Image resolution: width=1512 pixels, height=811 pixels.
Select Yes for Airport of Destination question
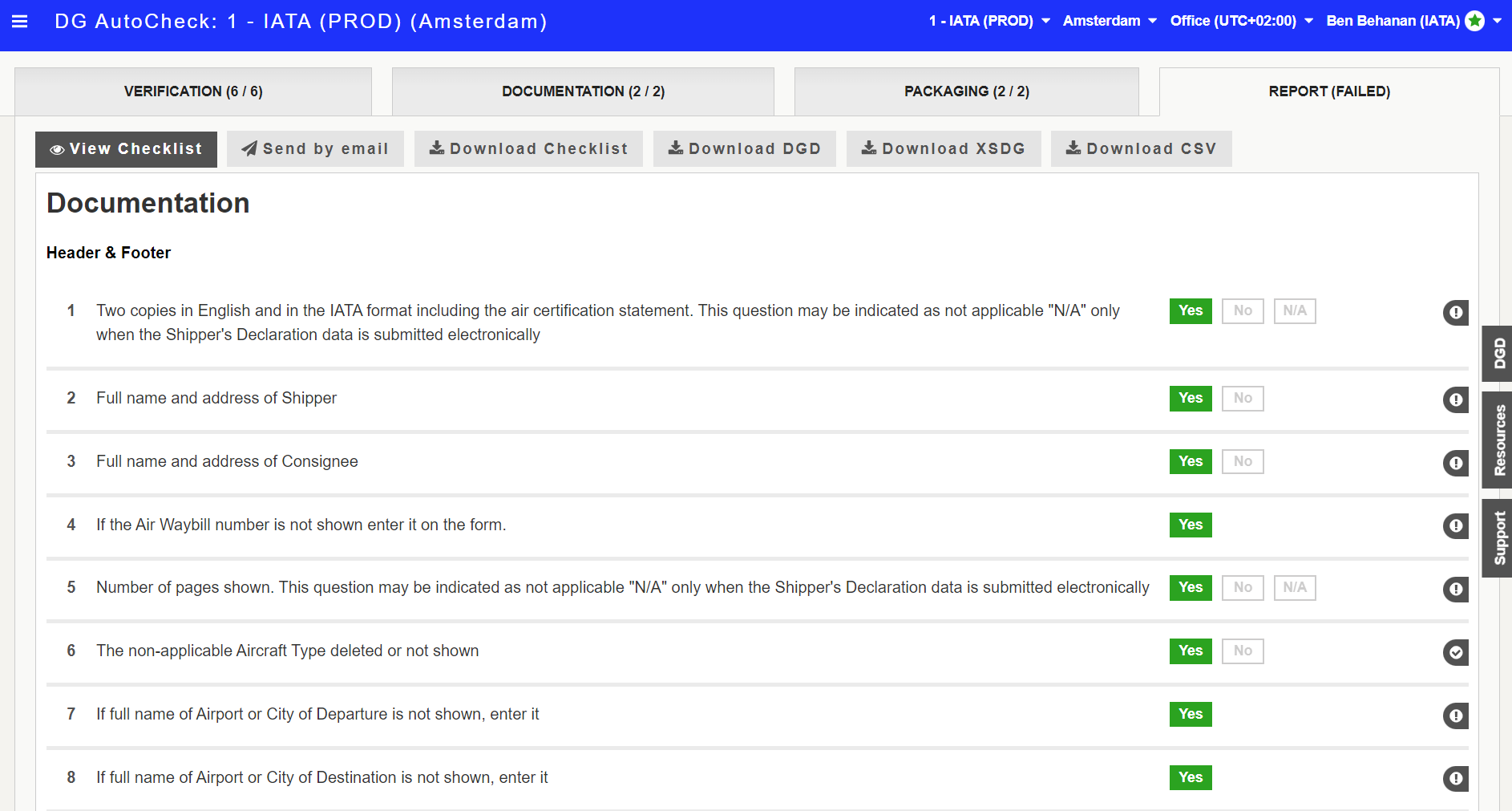click(x=1191, y=778)
